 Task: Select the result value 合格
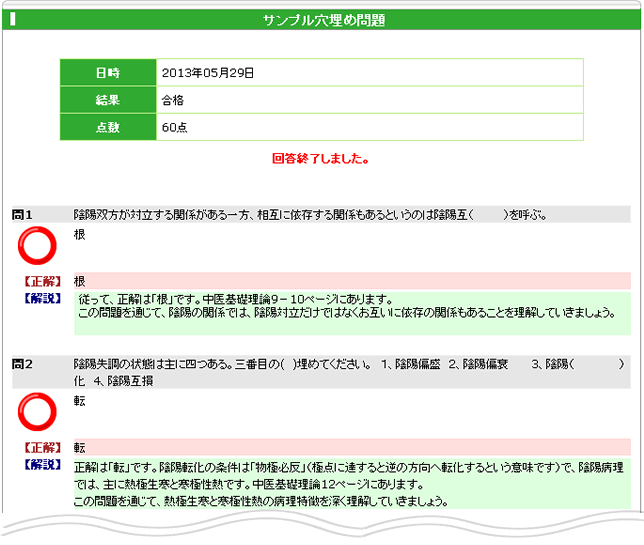172,100
